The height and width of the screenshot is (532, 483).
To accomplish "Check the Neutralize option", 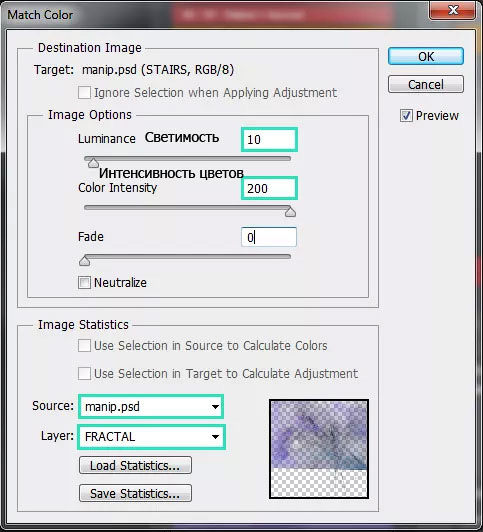I will point(84,283).
